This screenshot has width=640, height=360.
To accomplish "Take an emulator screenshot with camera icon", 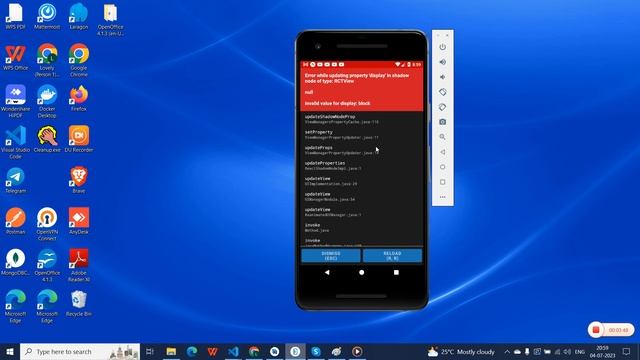I will tap(442, 122).
